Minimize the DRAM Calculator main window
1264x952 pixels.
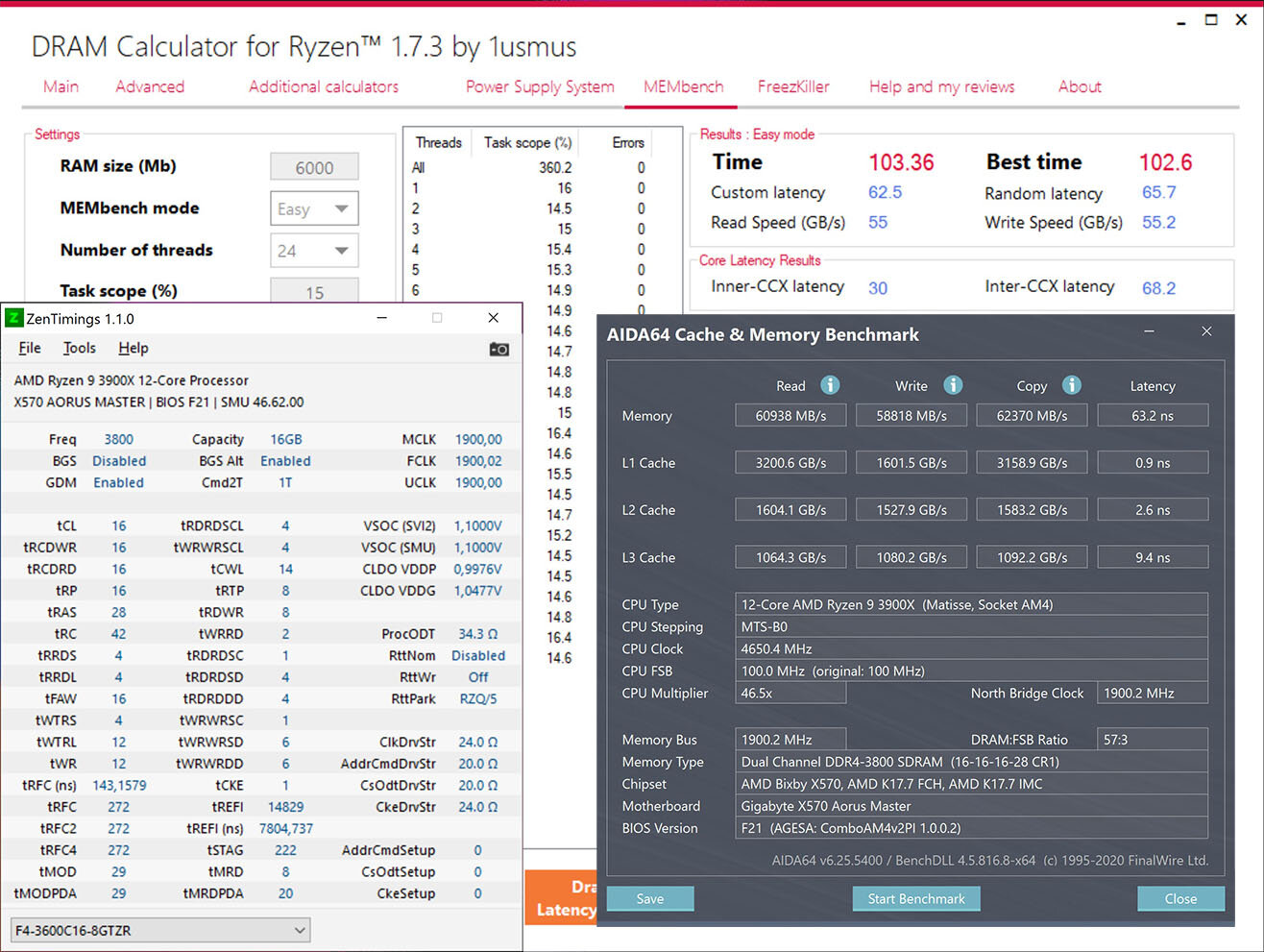click(1181, 21)
